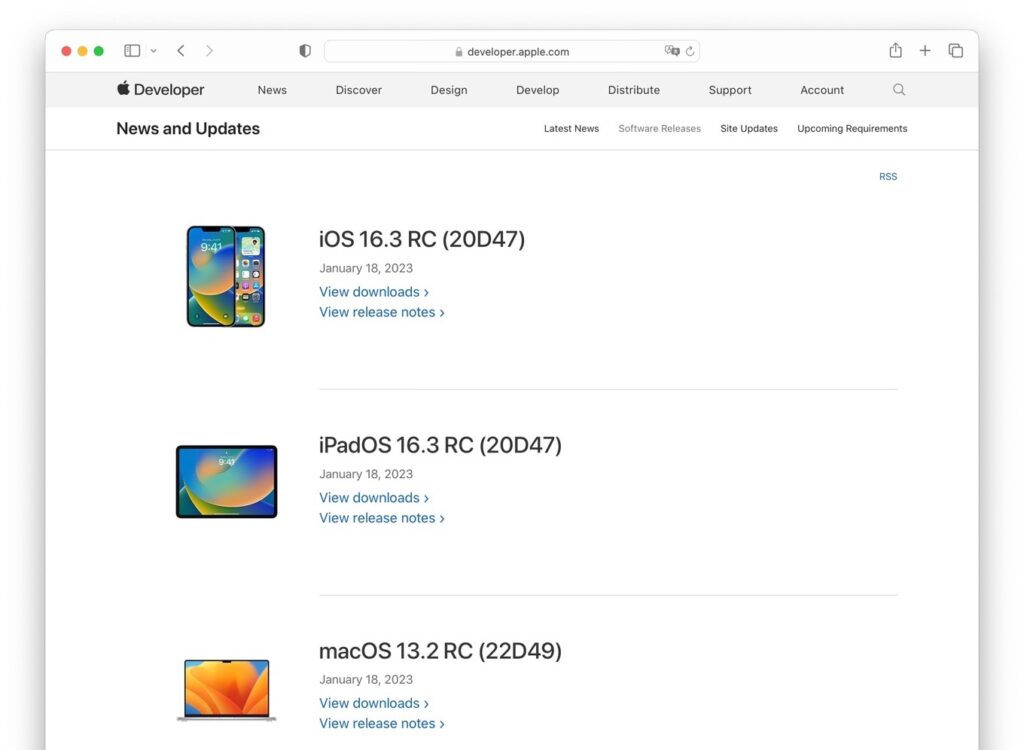
Task: Open a new tab with the plus icon
Action: (925, 50)
